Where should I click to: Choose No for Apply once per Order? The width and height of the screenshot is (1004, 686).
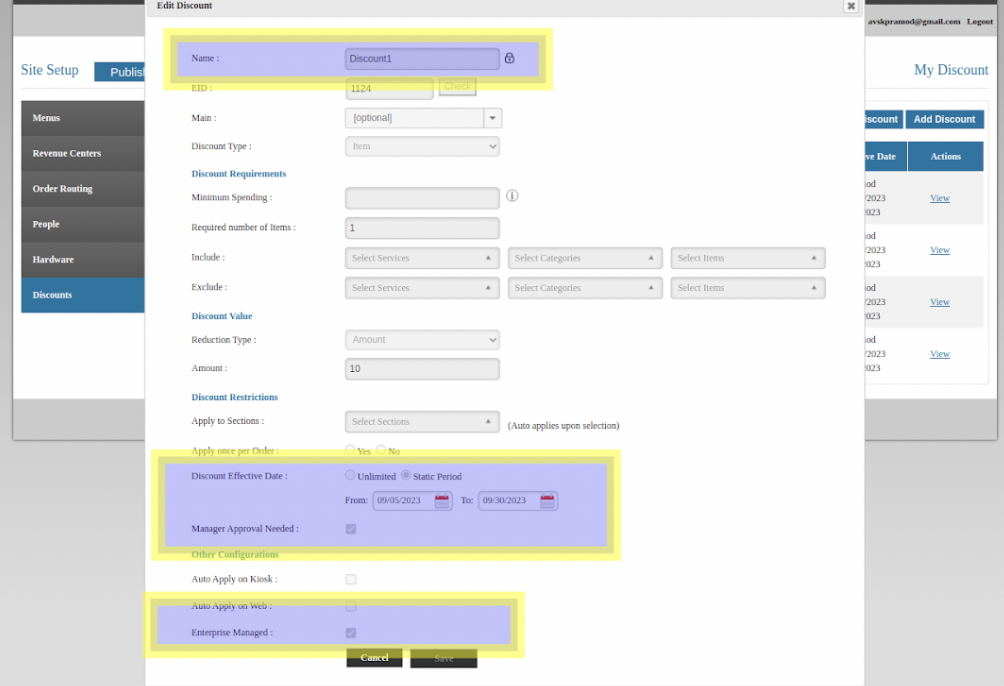pos(381,450)
